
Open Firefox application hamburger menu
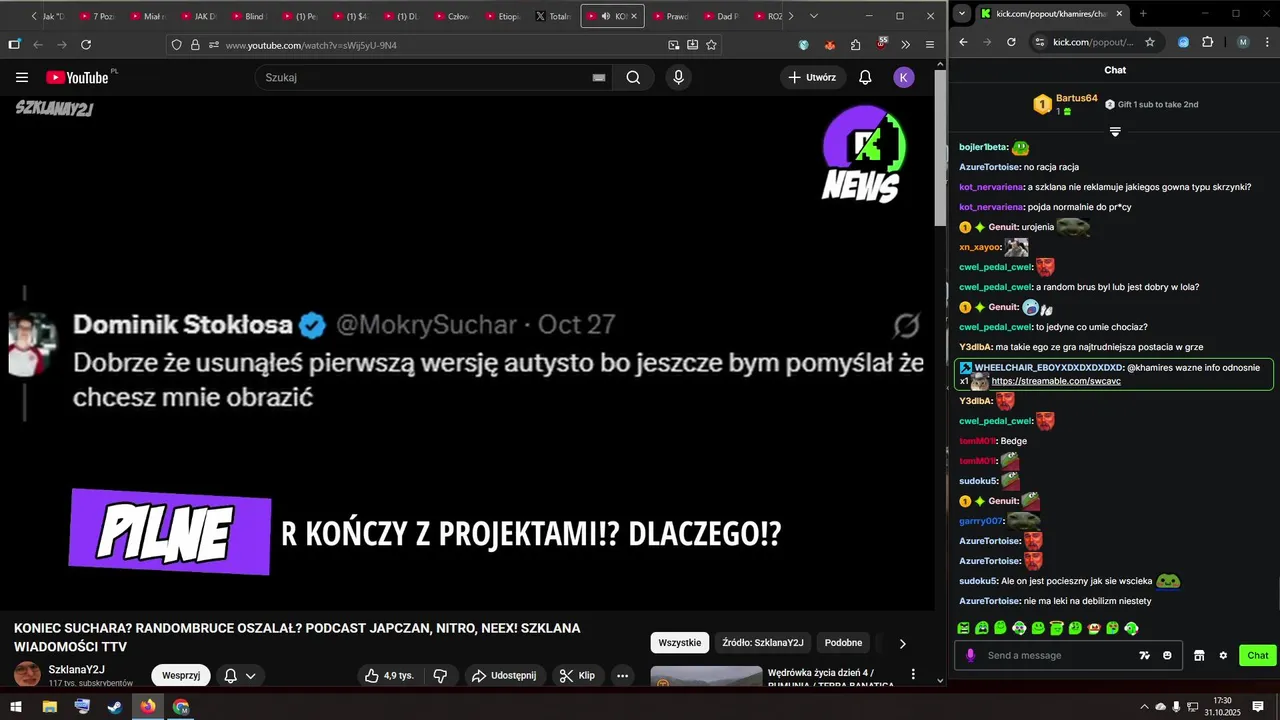(x=930, y=45)
